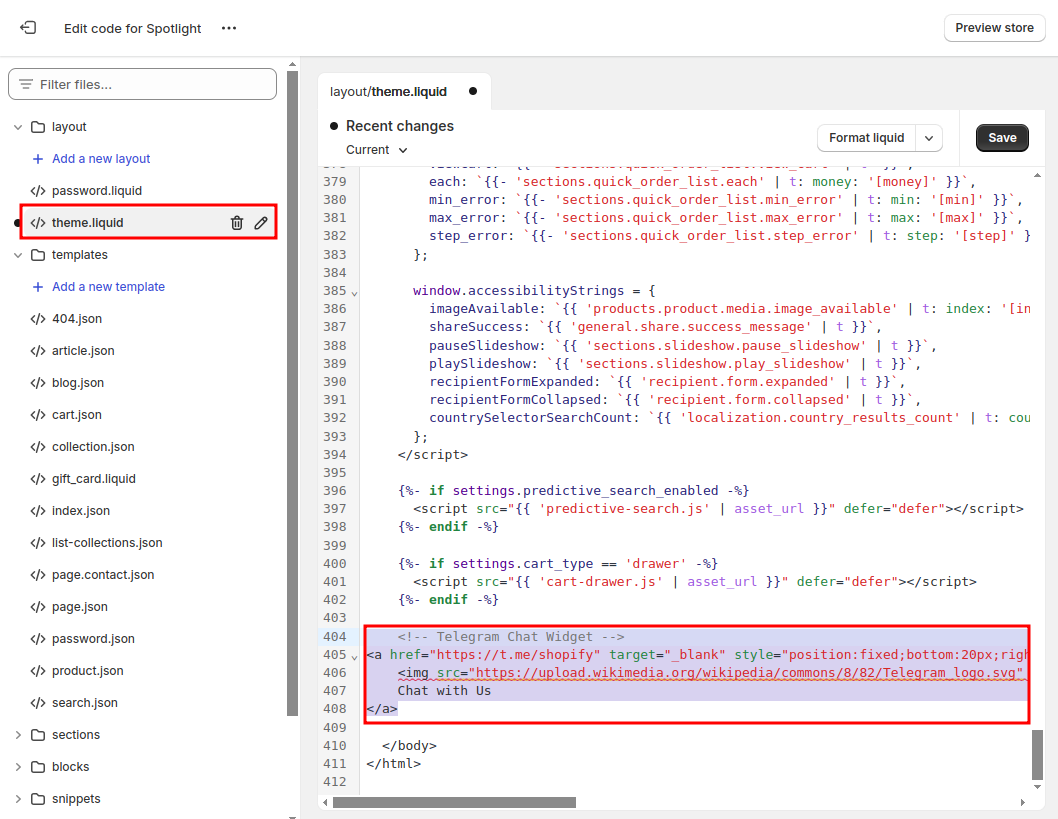This screenshot has width=1058, height=819.
Task: Toggle code fold arrow at line 405
Action: click(x=354, y=657)
